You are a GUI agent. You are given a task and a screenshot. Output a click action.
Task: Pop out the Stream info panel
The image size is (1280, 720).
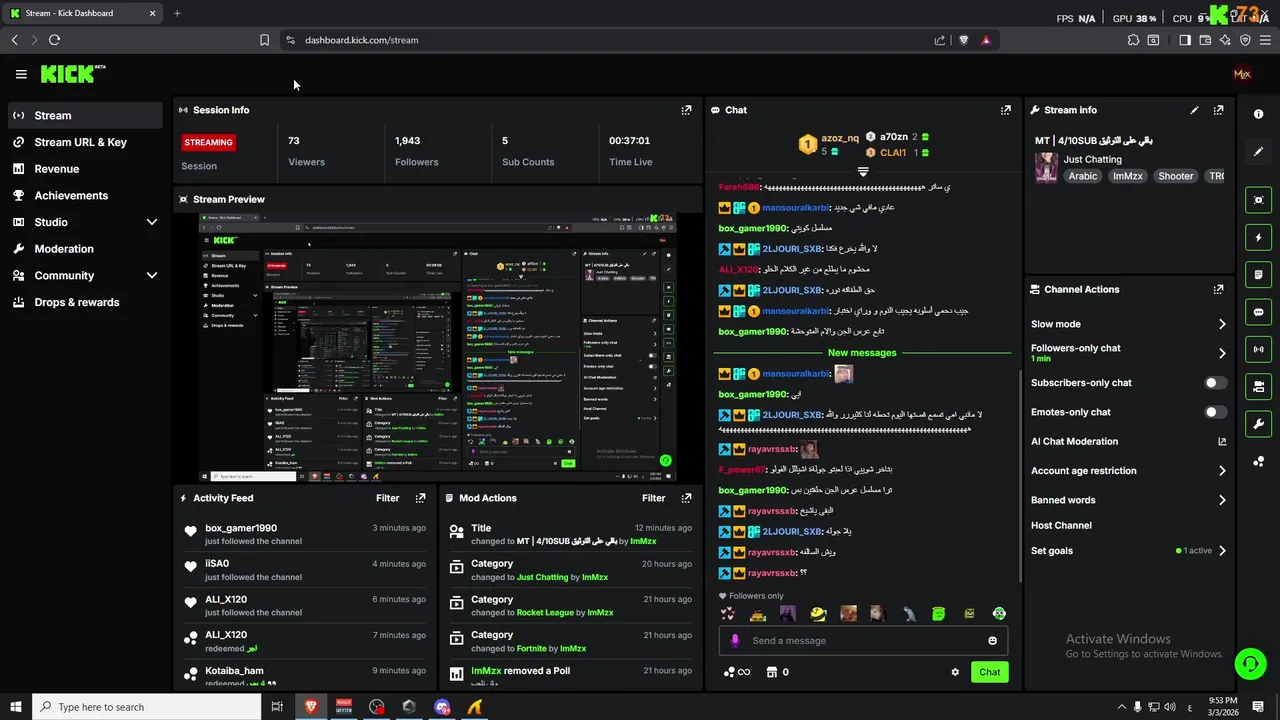pos(1218,110)
